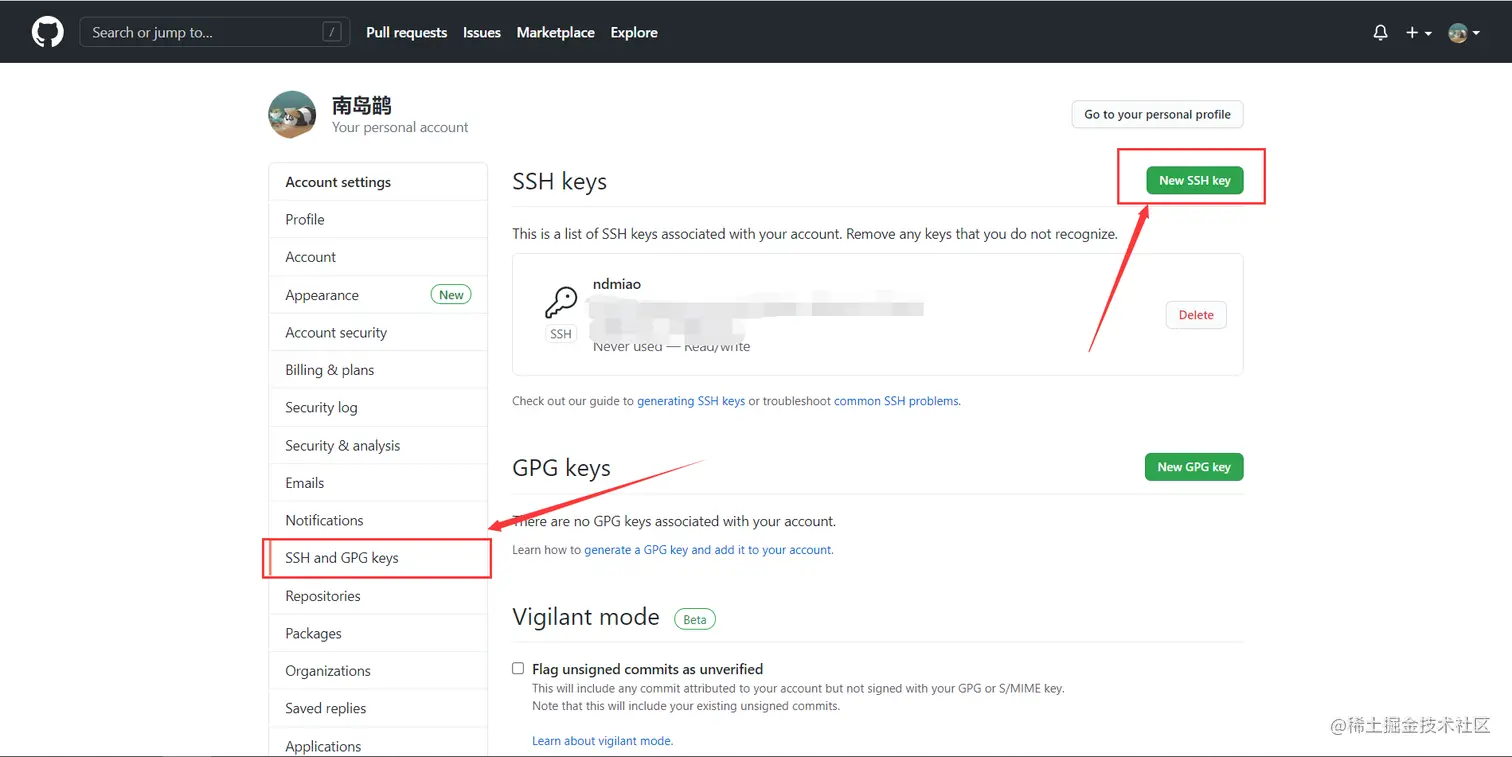Enable Flag unsigned commits as unverified
This screenshot has width=1512, height=757.
point(518,668)
